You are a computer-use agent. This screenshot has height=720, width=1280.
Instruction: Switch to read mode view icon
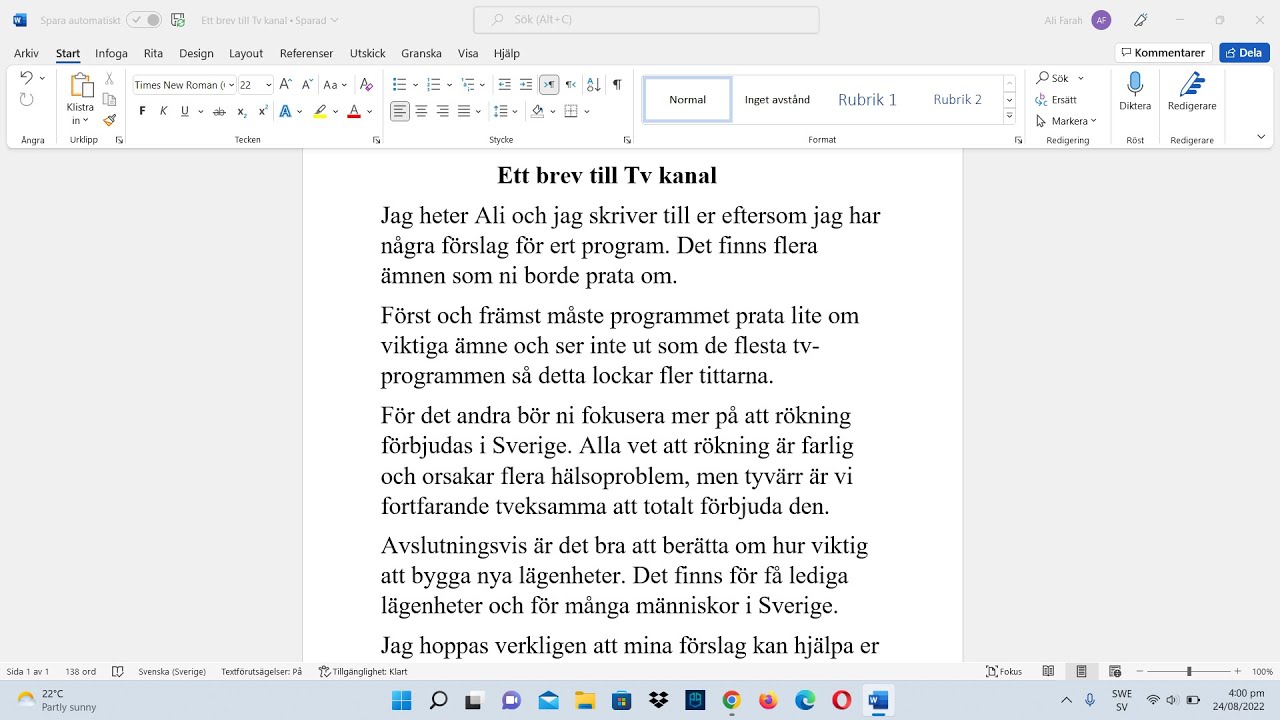1048,672
